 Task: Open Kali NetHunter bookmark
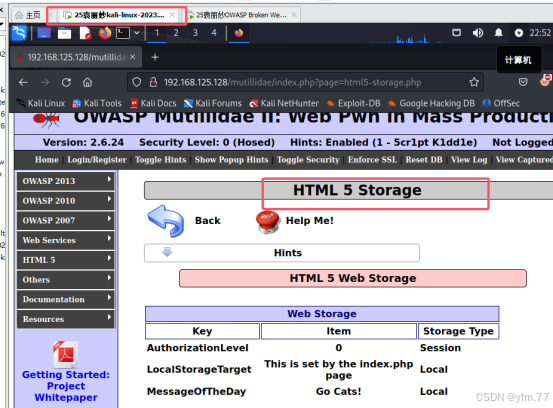(284, 103)
